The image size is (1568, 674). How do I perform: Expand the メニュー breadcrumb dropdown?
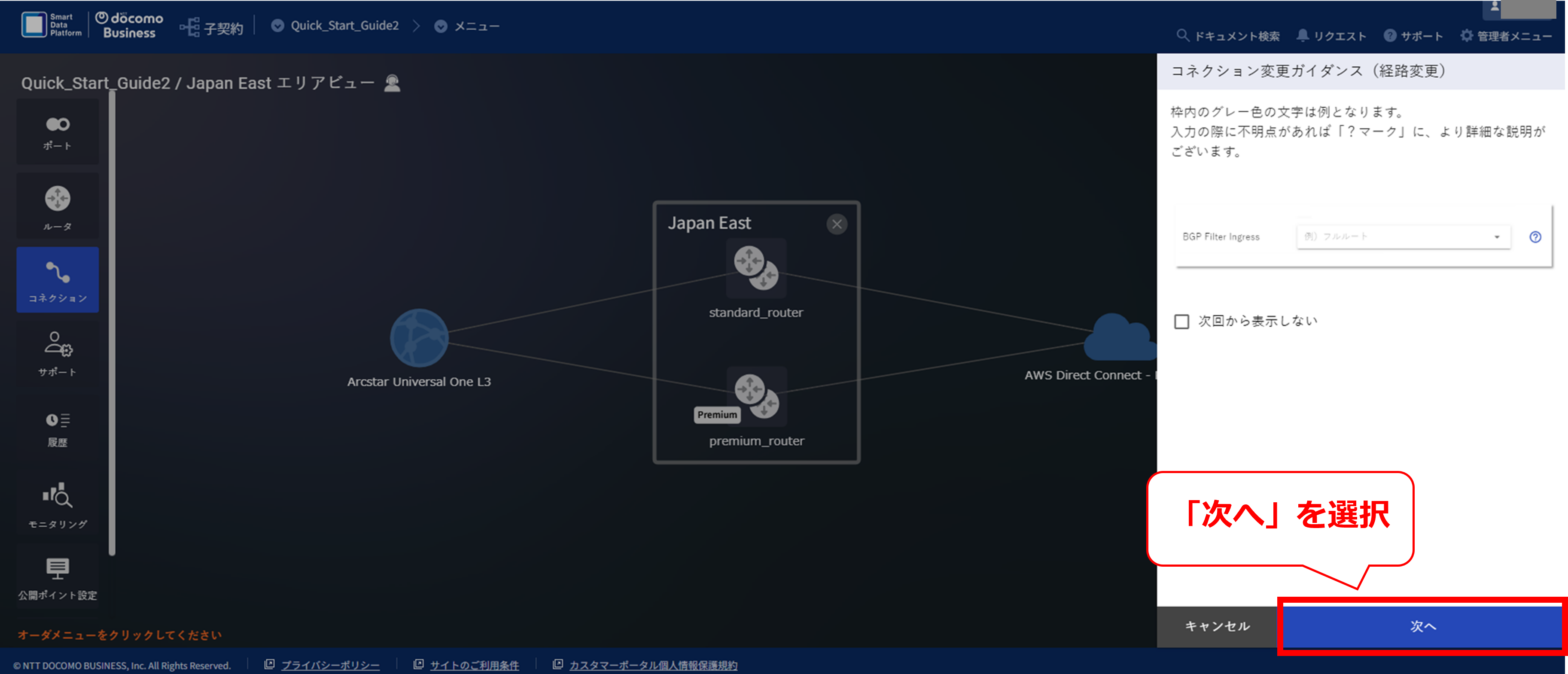click(x=441, y=26)
